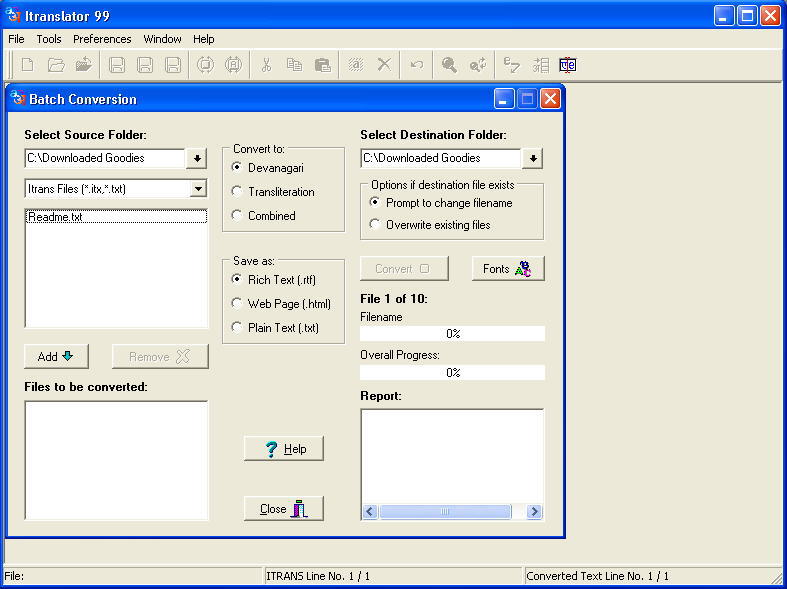This screenshot has height=589, width=787.
Task: Maximize the Itranslator 99 main window
Action: coord(747,16)
